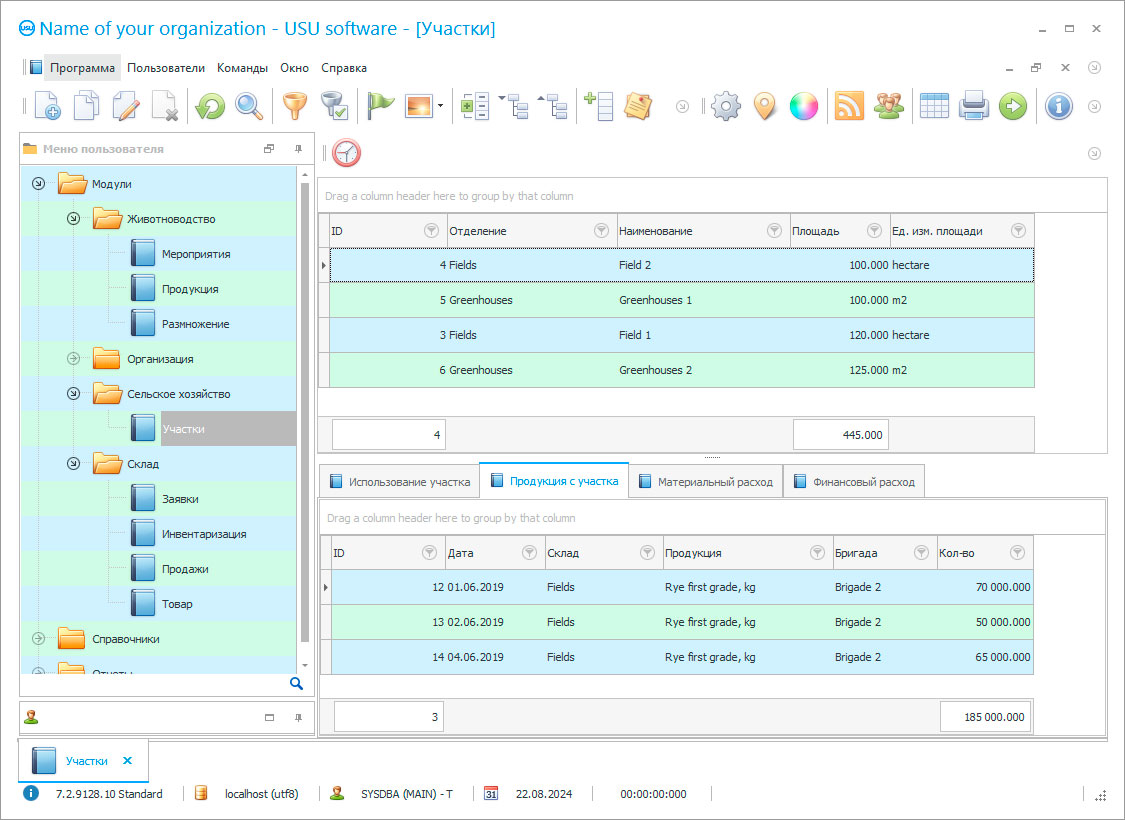
Task: Collapse the Животноводство folder
Action: (73, 219)
